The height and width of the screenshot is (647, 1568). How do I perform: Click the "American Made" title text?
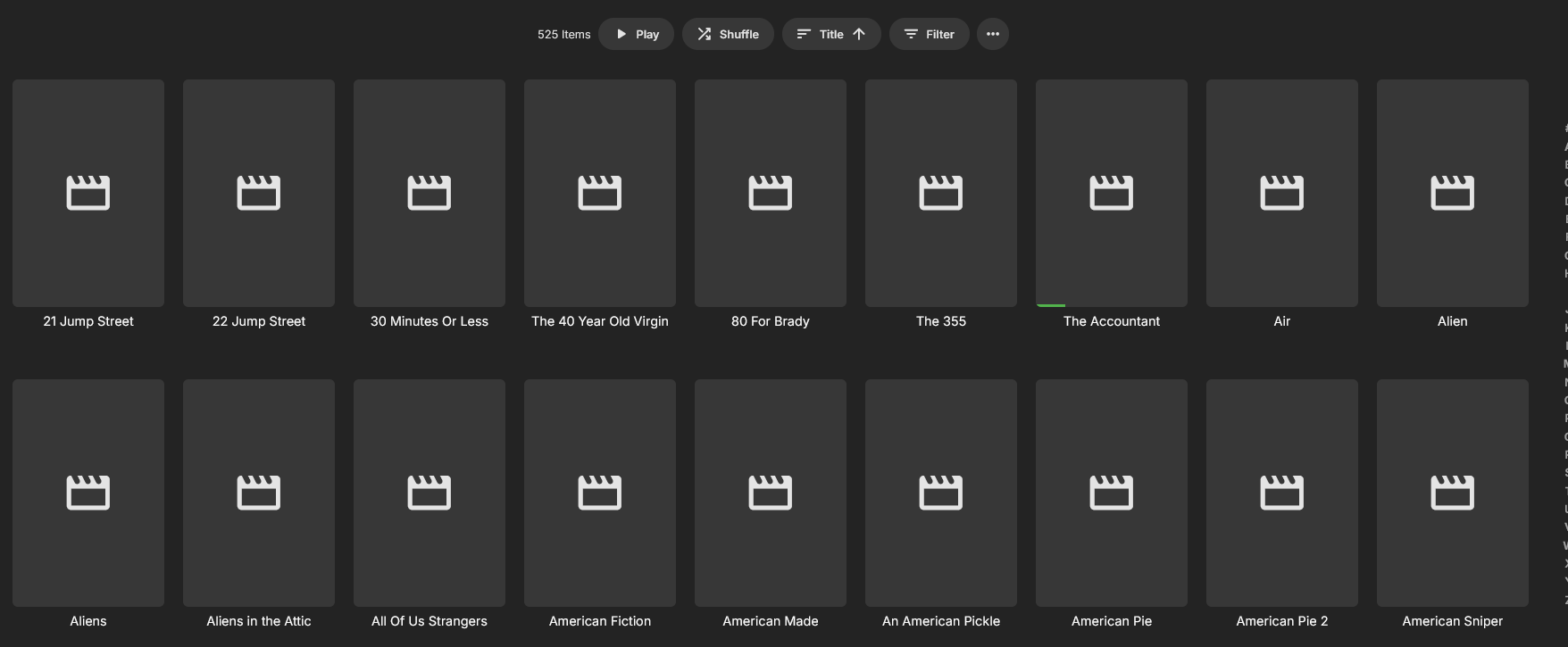pyautogui.click(x=771, y=621)
